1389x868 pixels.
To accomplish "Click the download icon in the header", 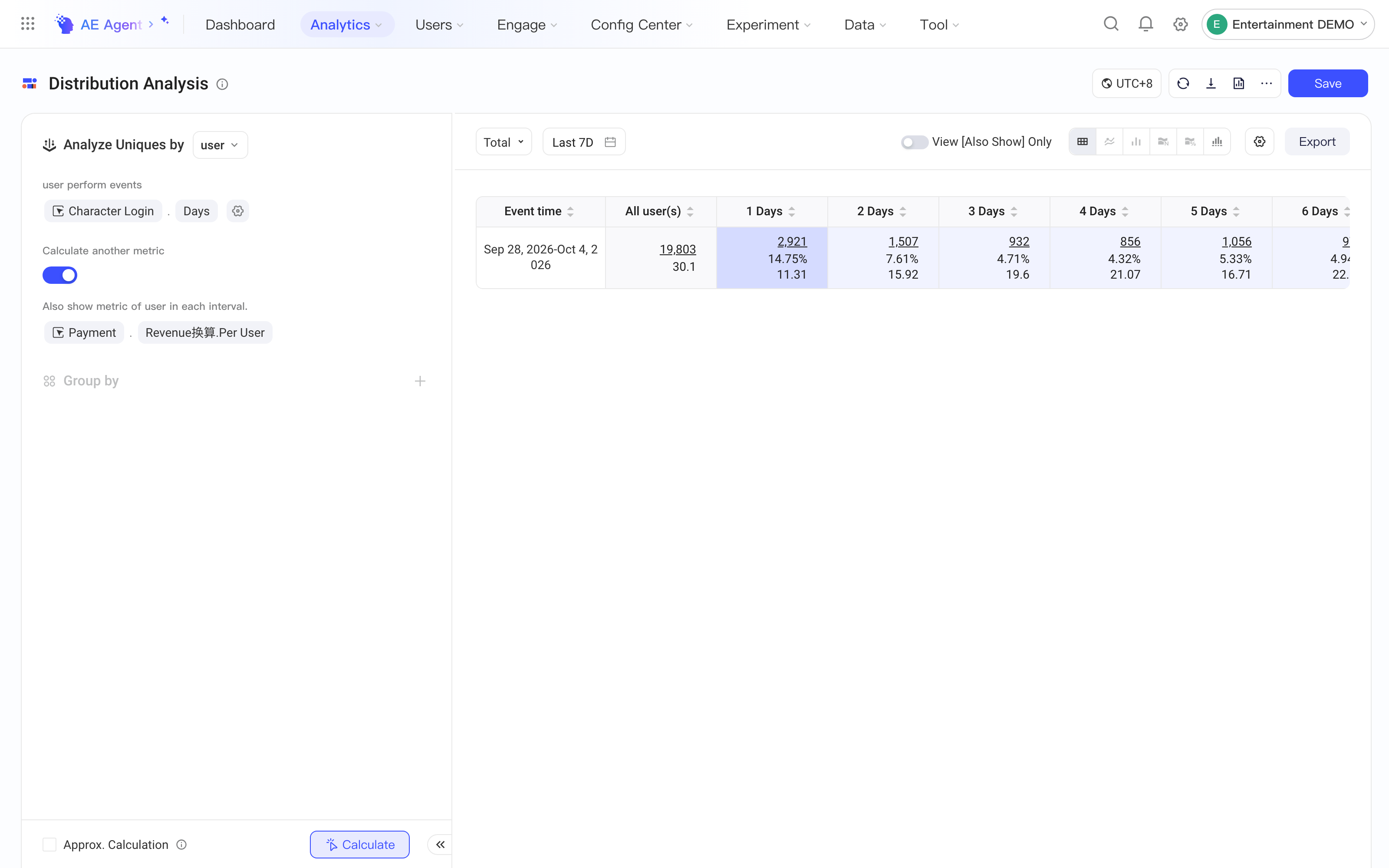I will click(1211, 83).
